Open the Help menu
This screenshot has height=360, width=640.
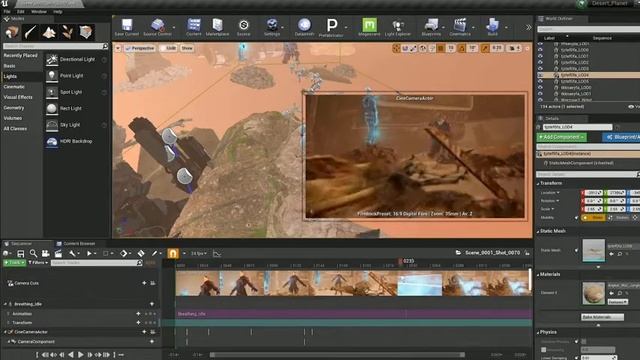coord(58,11)
